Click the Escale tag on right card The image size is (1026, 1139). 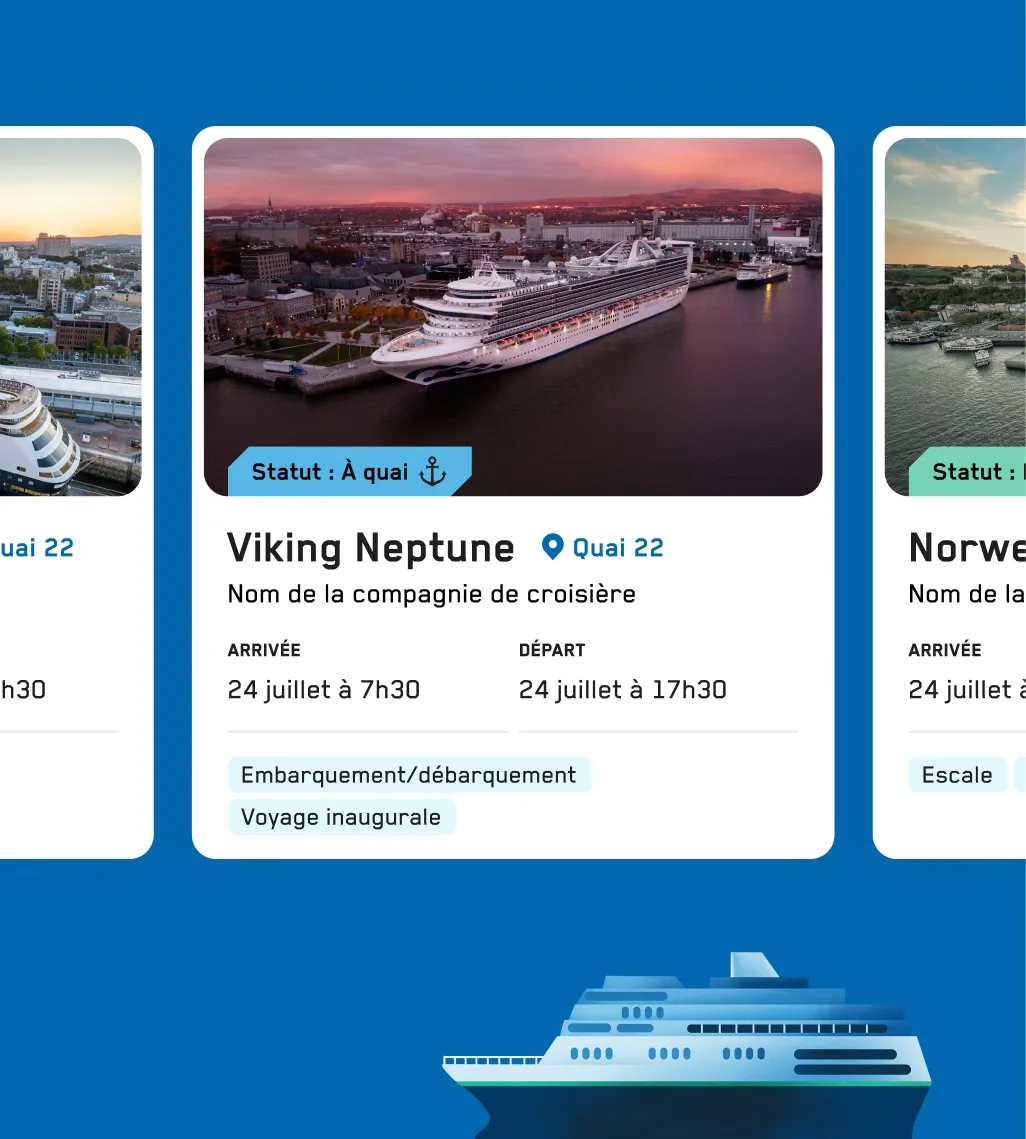click(x=957, y=775)
